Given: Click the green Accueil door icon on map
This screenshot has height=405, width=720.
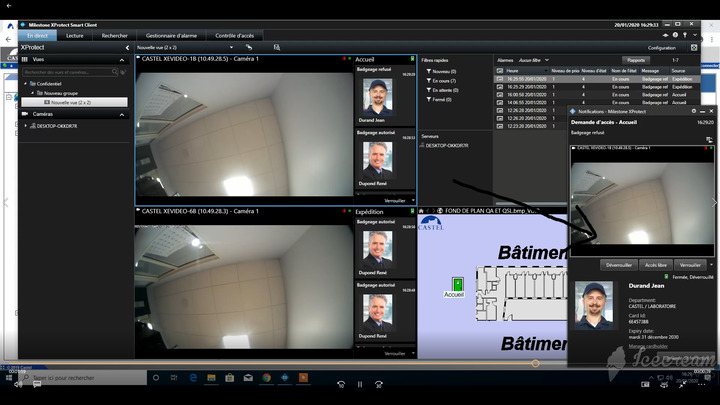Looking at the screenshot, I should tap(455, 284).
